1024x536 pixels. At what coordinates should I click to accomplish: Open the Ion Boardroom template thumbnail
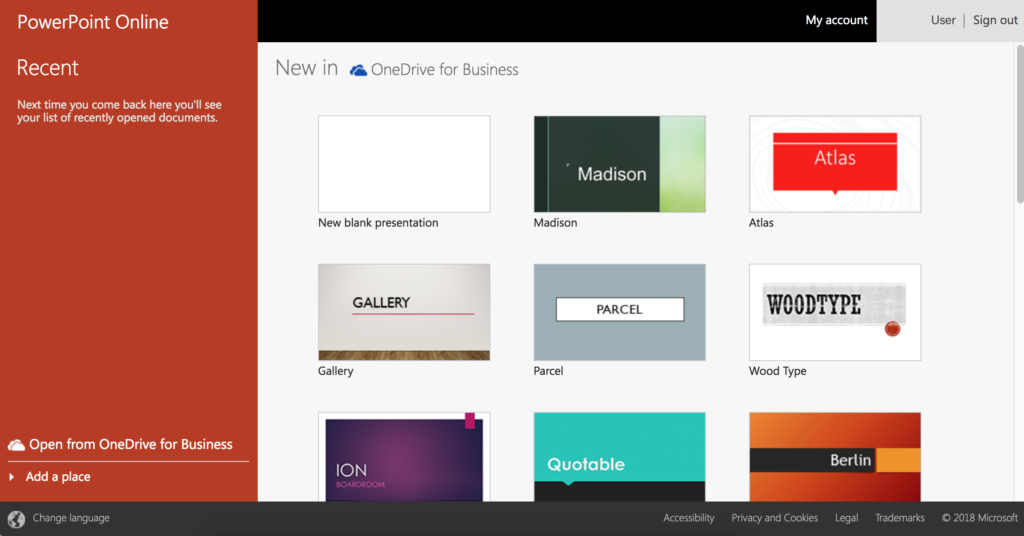tap(404, 456)
